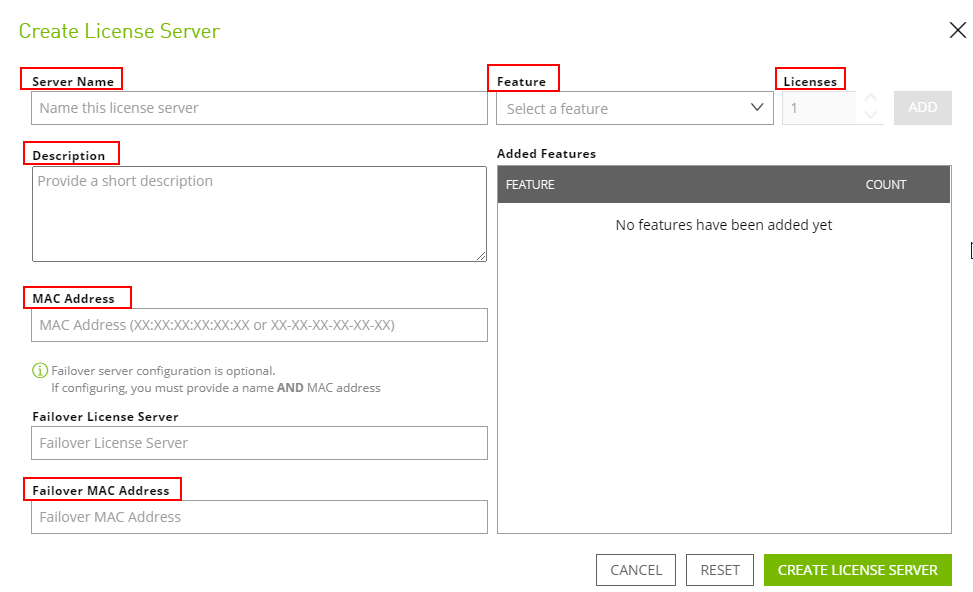Click the Description resize handle corner
The image size is (973, 592).
point(481,256)
